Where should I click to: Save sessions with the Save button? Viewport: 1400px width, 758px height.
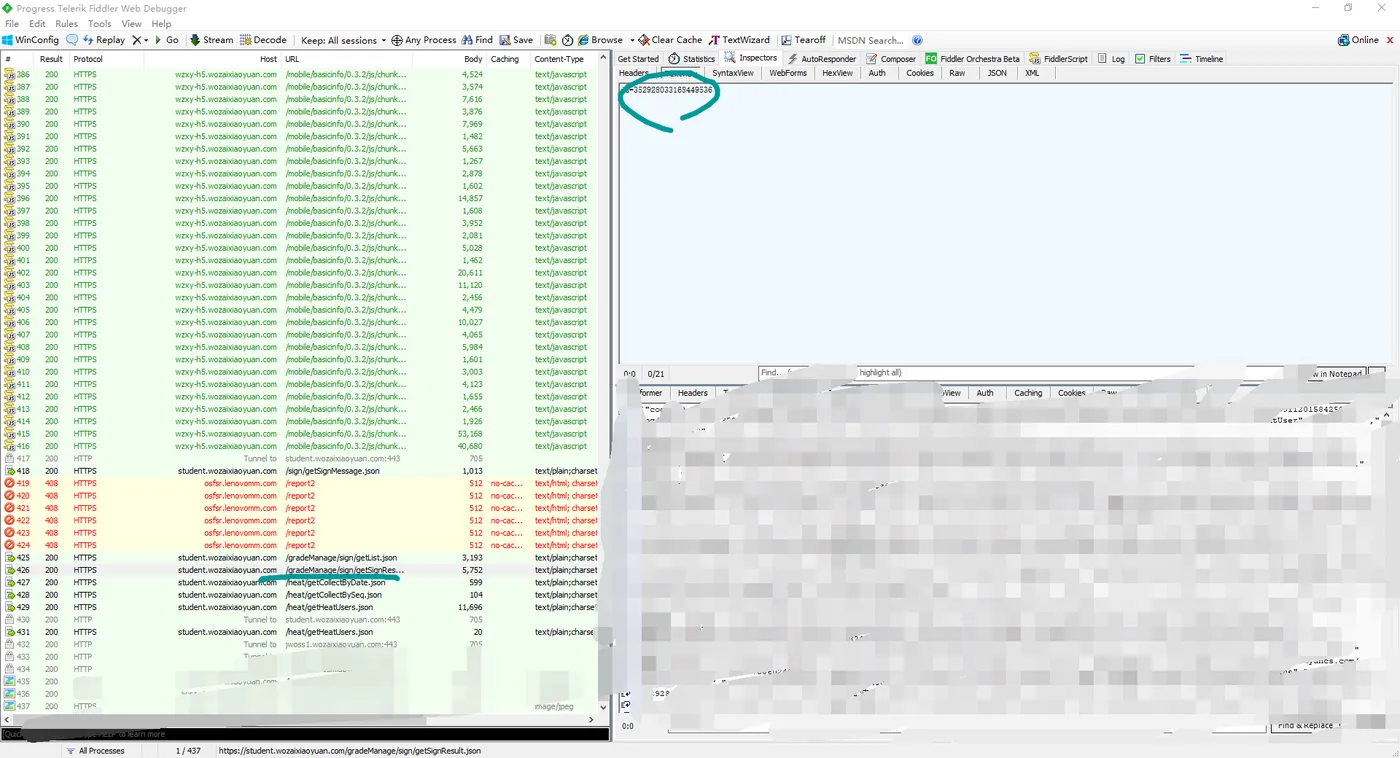tap(516, 40)
